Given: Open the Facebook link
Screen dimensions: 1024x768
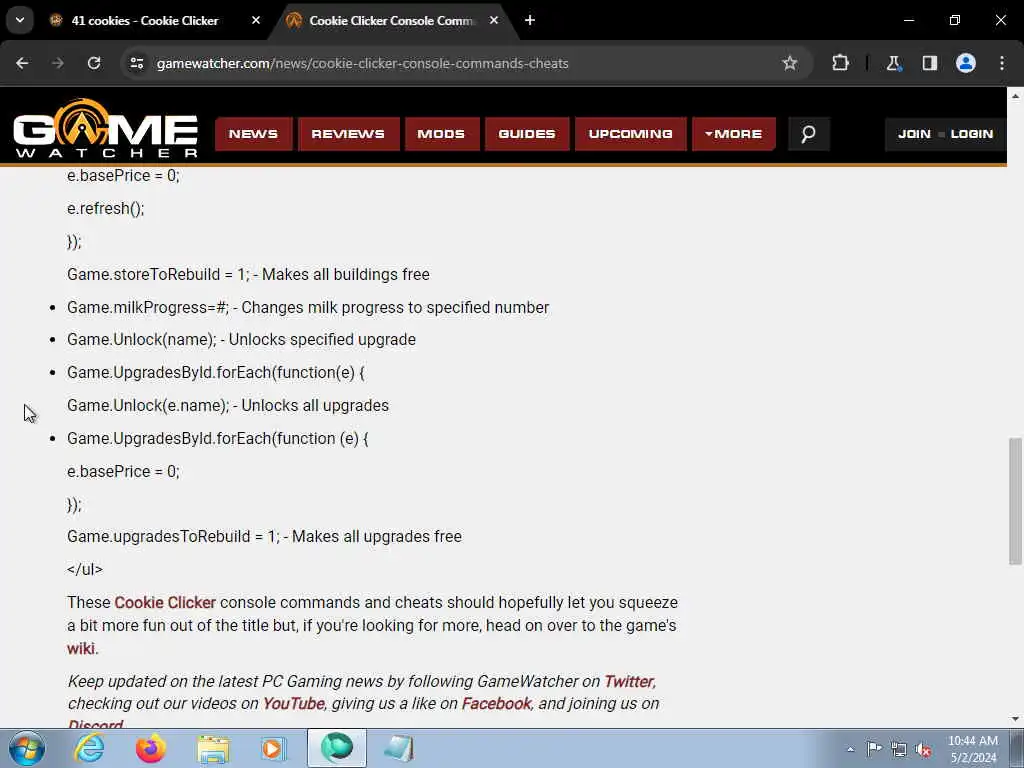Looking at the screenshot, I should [x=496, y=703].
